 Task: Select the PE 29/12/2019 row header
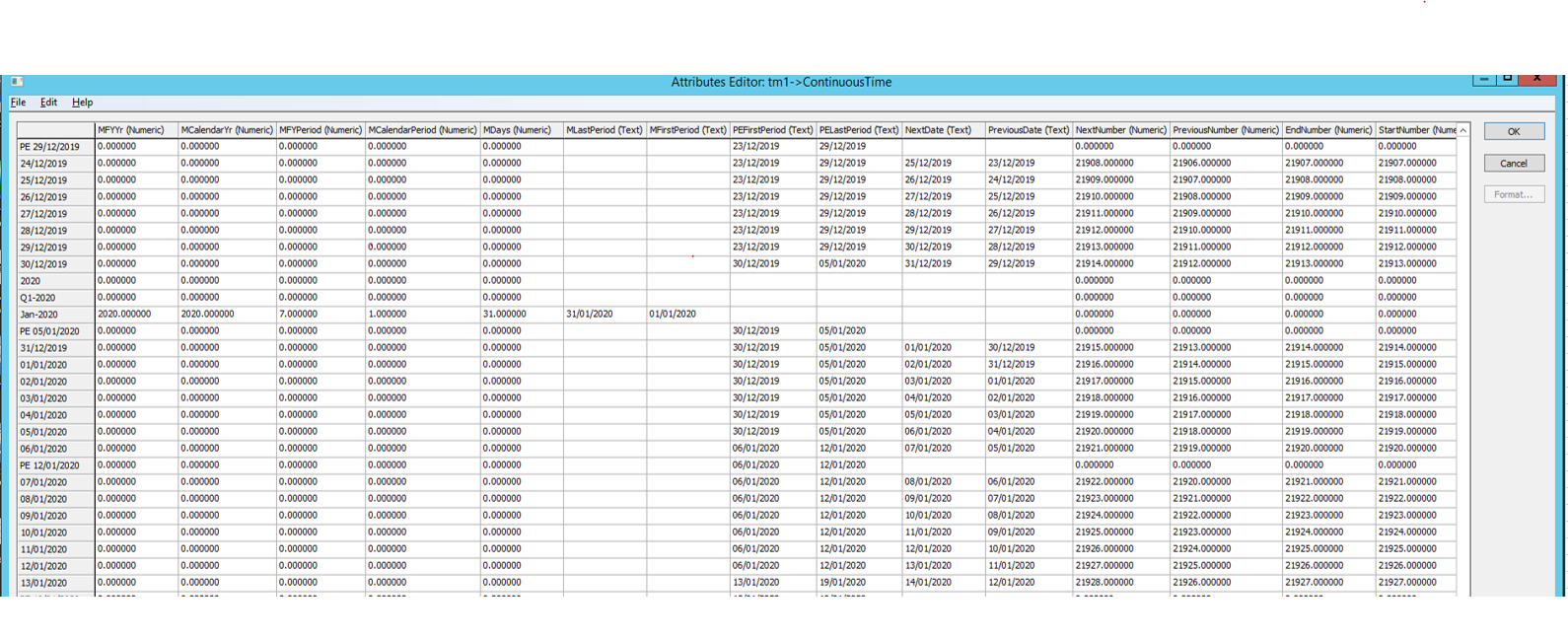click(56, 147)
